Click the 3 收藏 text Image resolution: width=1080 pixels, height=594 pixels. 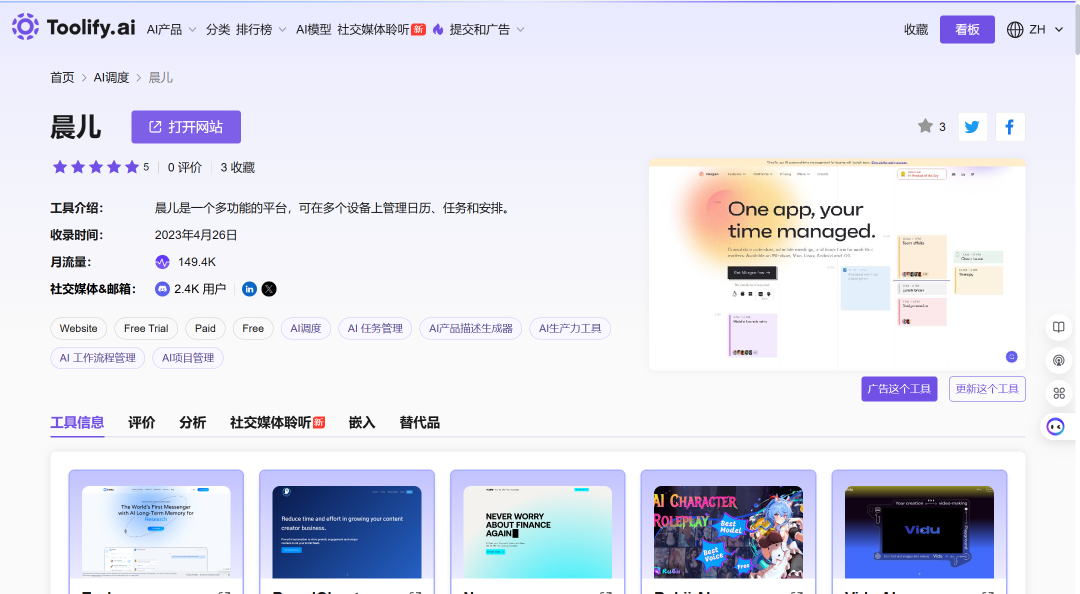pyautogui.click(x=238, y=167)
